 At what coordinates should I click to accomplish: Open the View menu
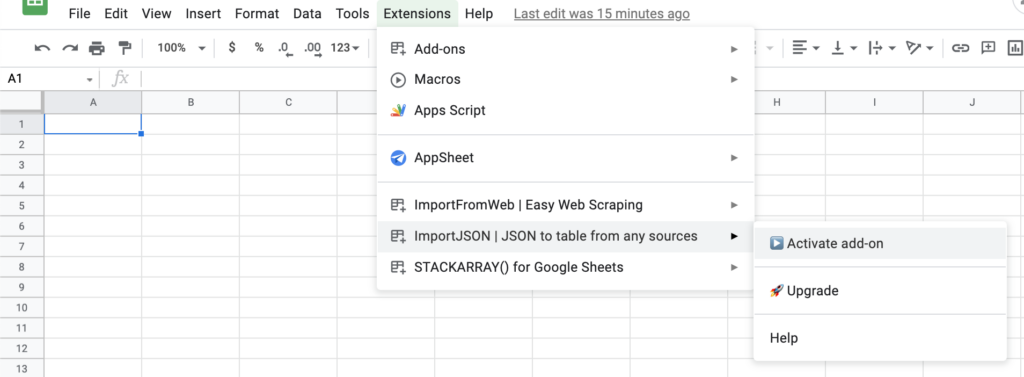coord(156,14)
